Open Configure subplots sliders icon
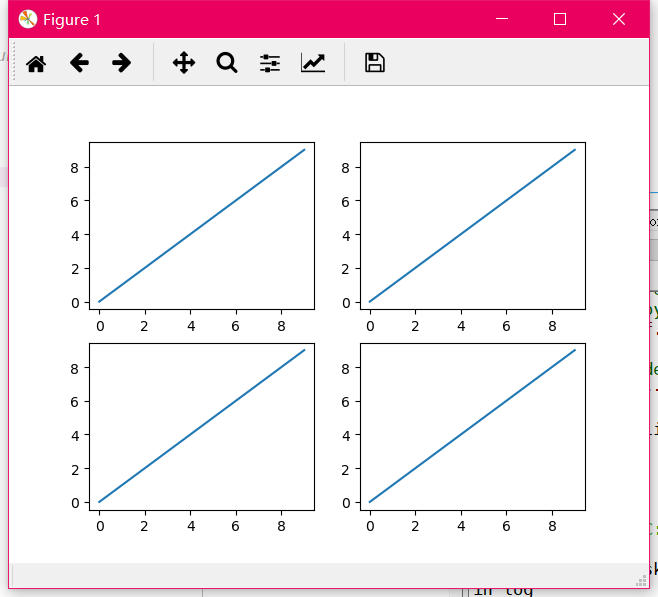Viewport: 658px width, 597px height. click(270, 63)
